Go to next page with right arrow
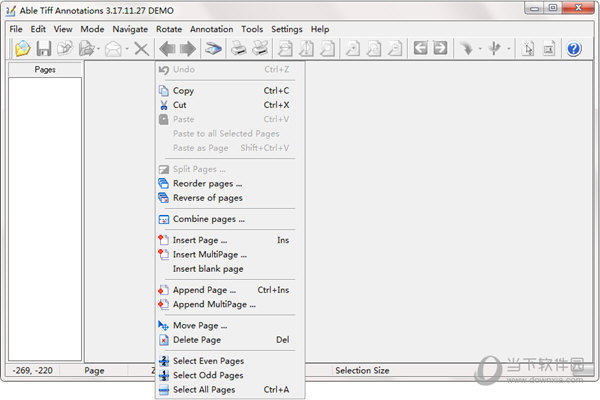The width and height of the screenshot is (600, 400). (x=188, y=49)
